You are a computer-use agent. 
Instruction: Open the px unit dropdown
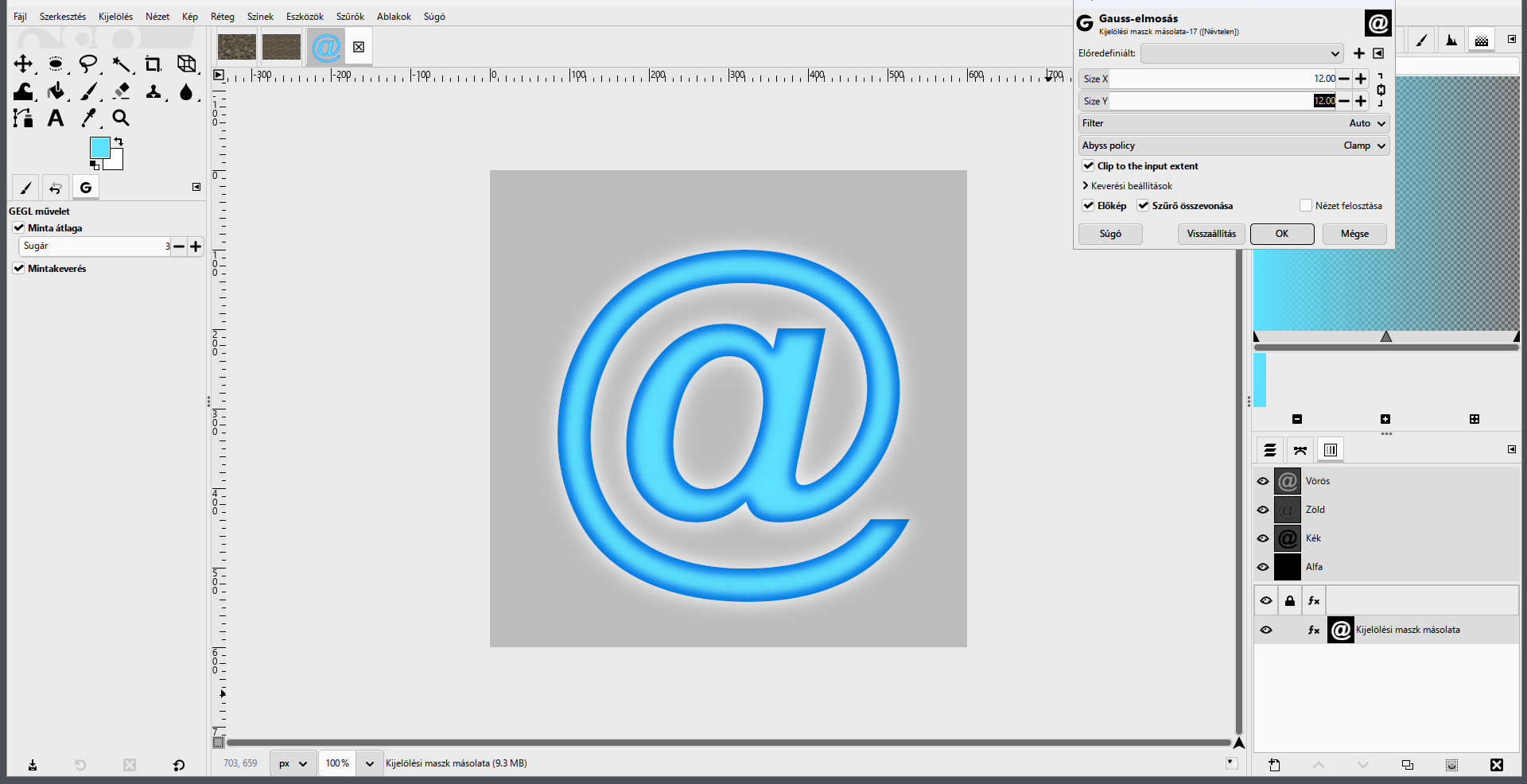pos(293,763)
